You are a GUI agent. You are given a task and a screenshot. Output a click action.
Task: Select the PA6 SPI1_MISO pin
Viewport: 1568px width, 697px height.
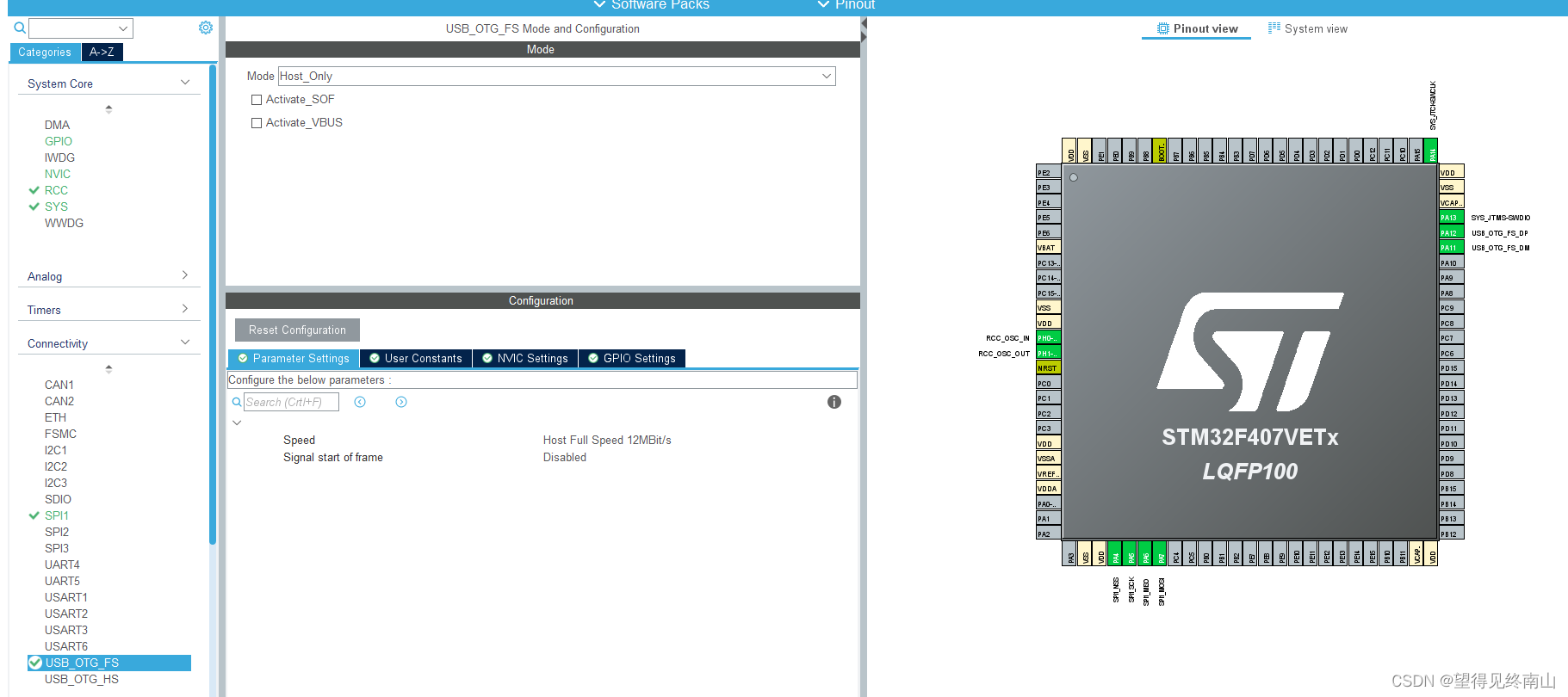pos(1146,553)
